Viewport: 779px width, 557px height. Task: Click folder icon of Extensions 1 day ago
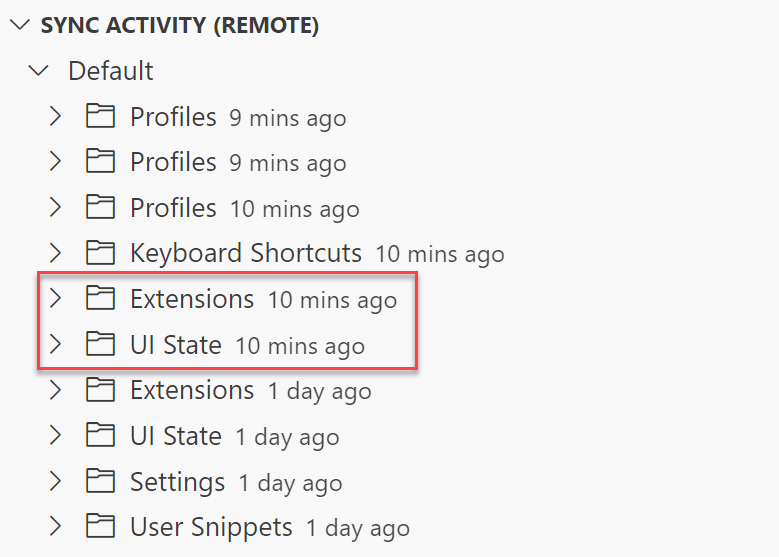point(100,390)
